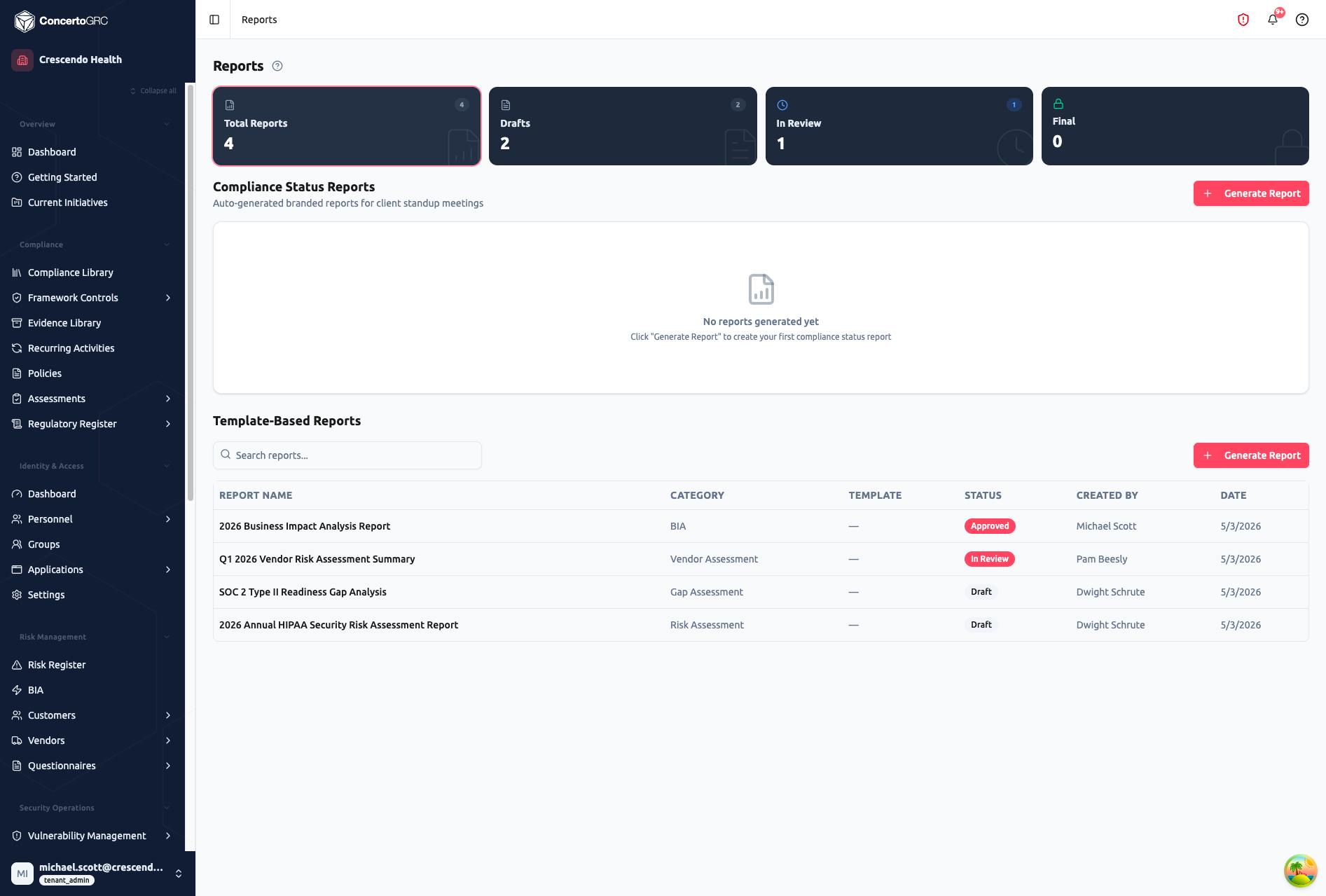The image size is (1326, 896).
Task: Click the Identity & Access Dashboard gauge icon
Action: coord(17,494)
